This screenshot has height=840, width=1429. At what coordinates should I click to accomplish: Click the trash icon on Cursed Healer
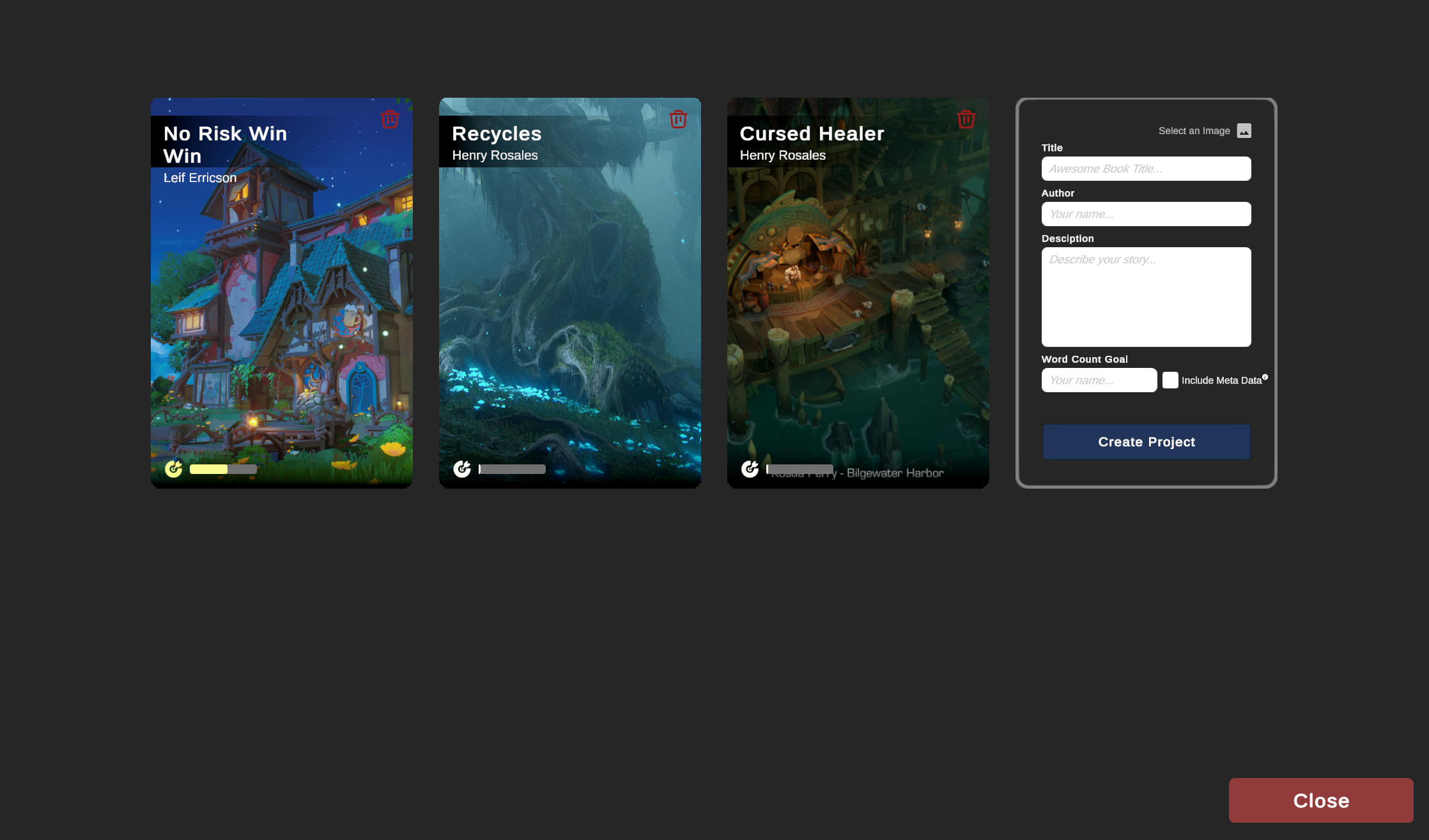(x=966, y=119)
